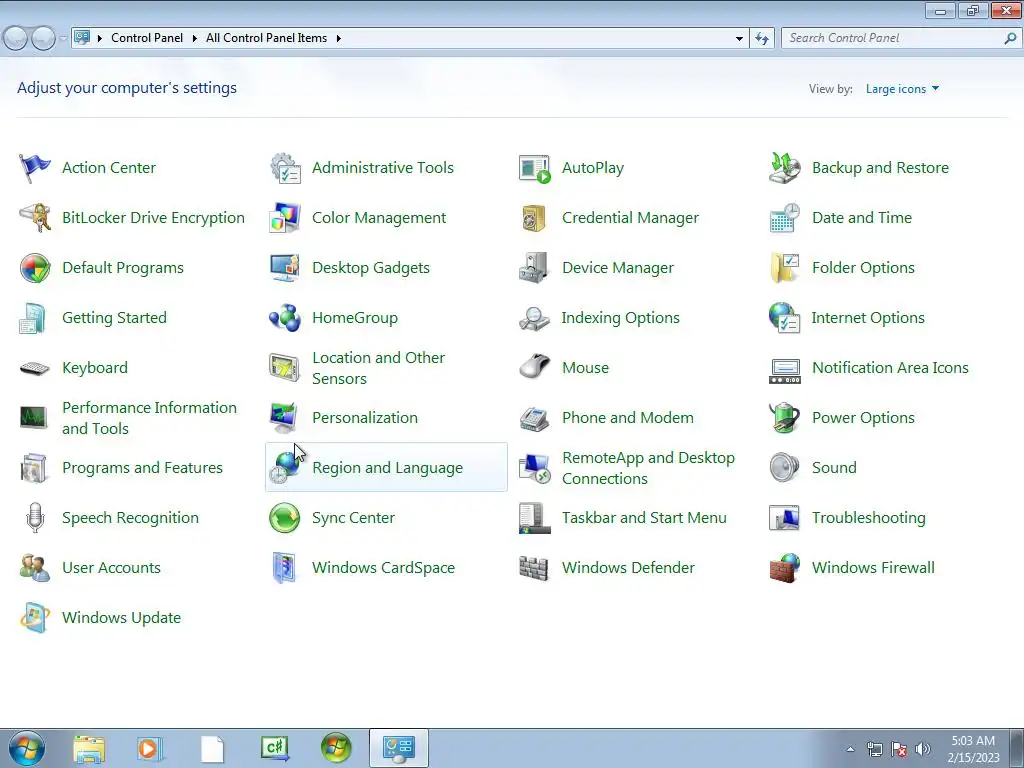
Task: Open the Date and Time icon
Action: (x=784, y=217)
